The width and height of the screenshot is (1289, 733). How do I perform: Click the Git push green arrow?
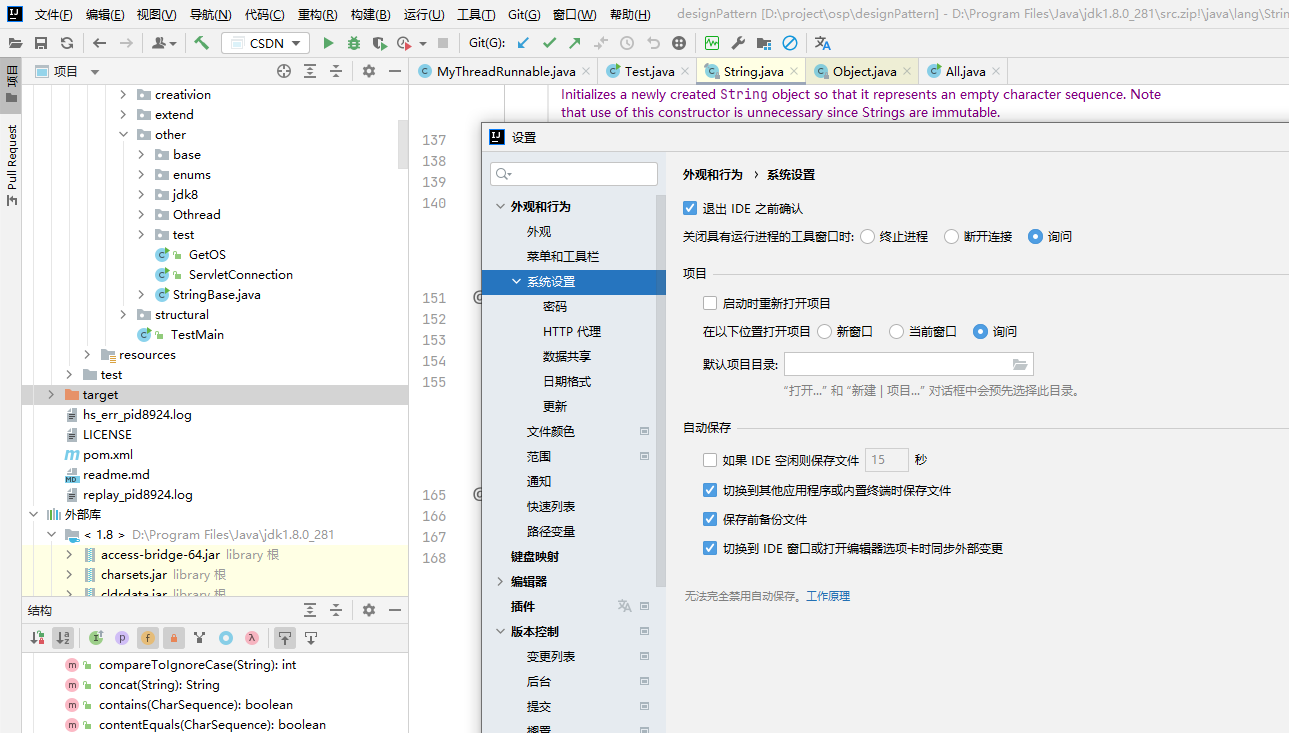click(x=574, y=43)
